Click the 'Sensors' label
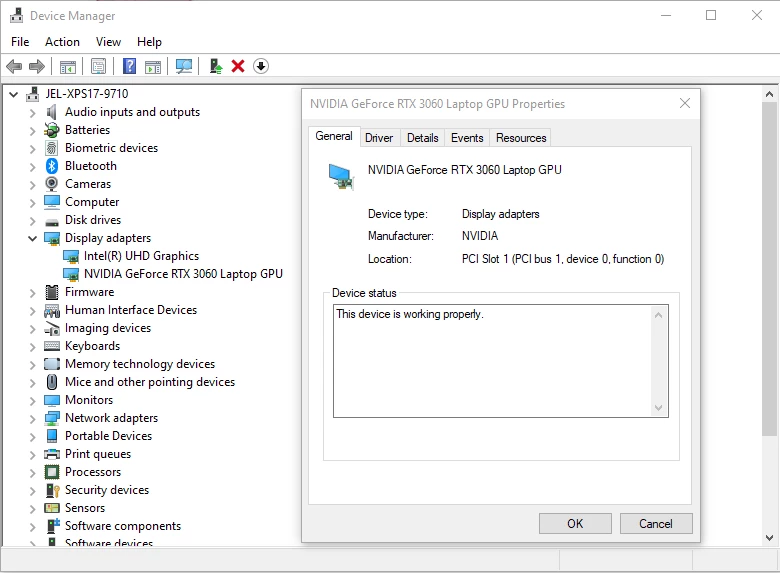This screenshot has height=573, width=780. 85,508
